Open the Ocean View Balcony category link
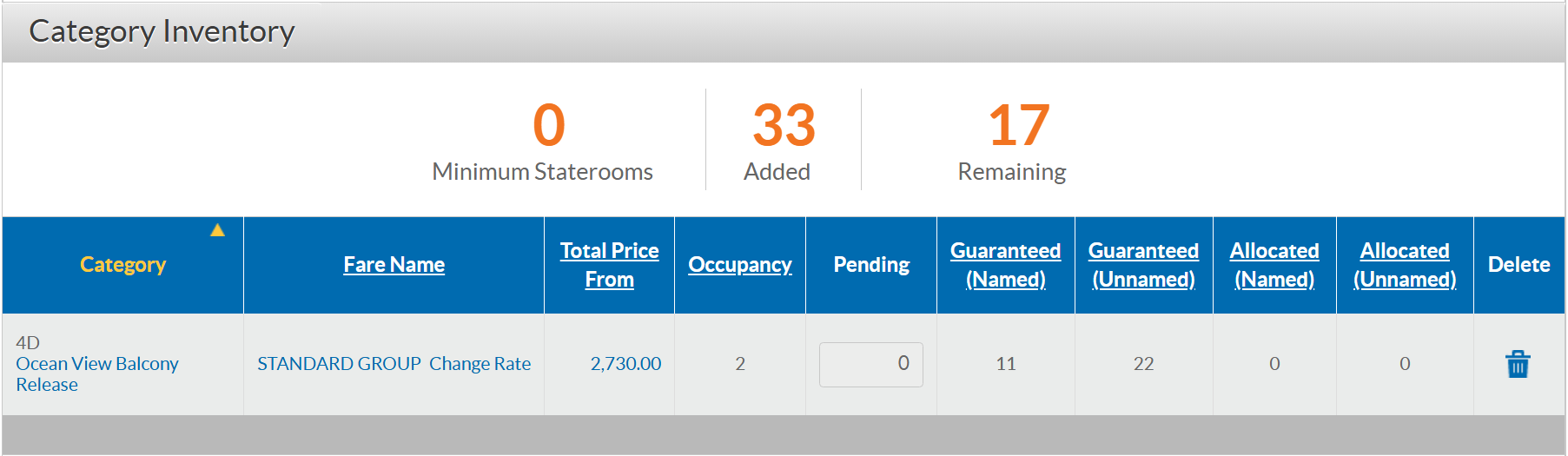 click(x=97, y=364)
